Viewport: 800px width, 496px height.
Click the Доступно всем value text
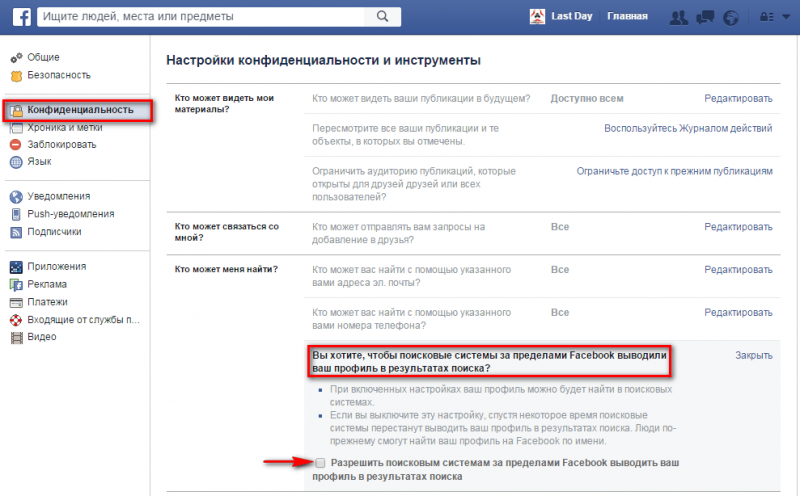(x=587, y=98)
